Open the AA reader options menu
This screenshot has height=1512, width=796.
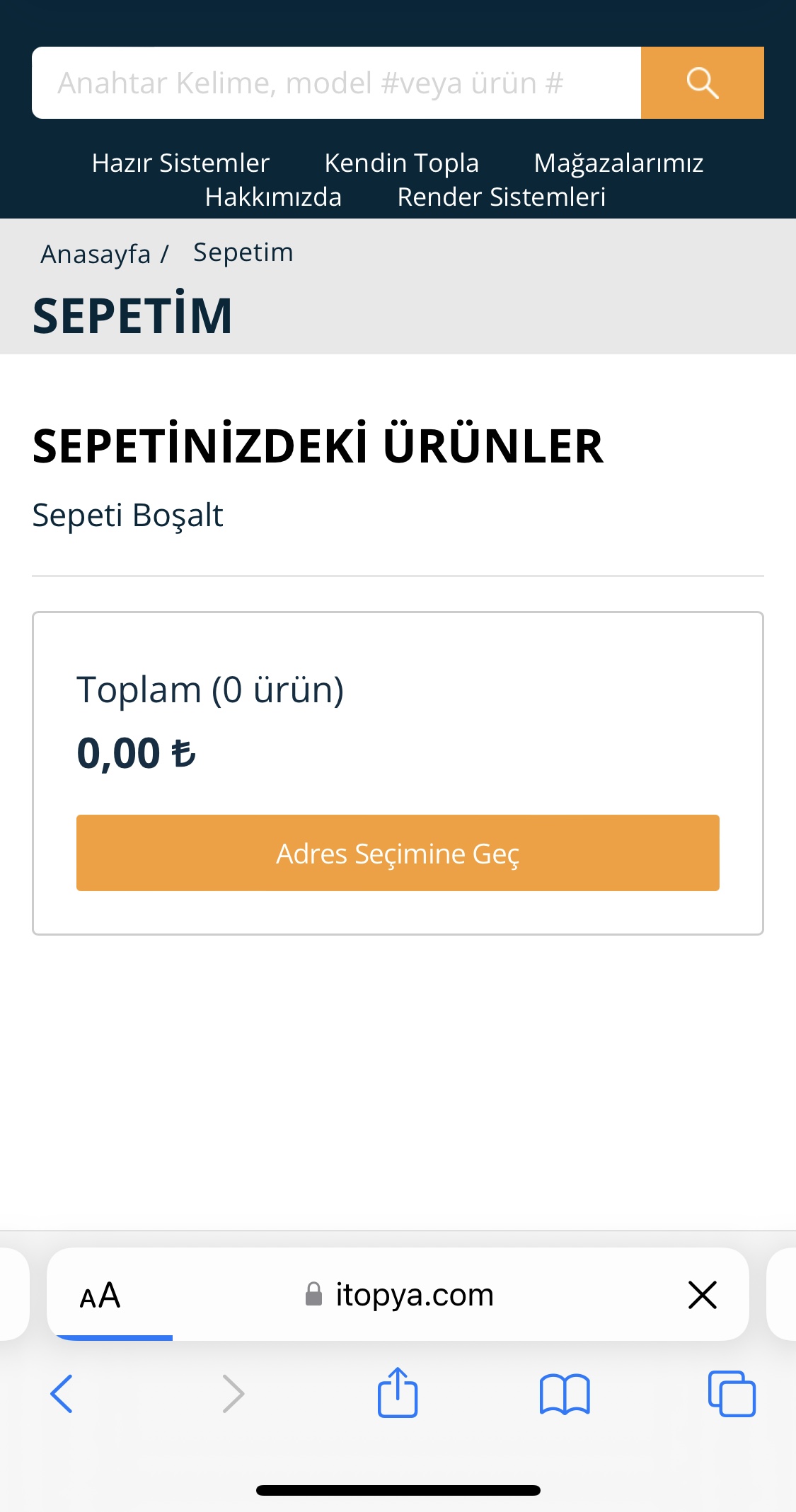point(100,1296)
